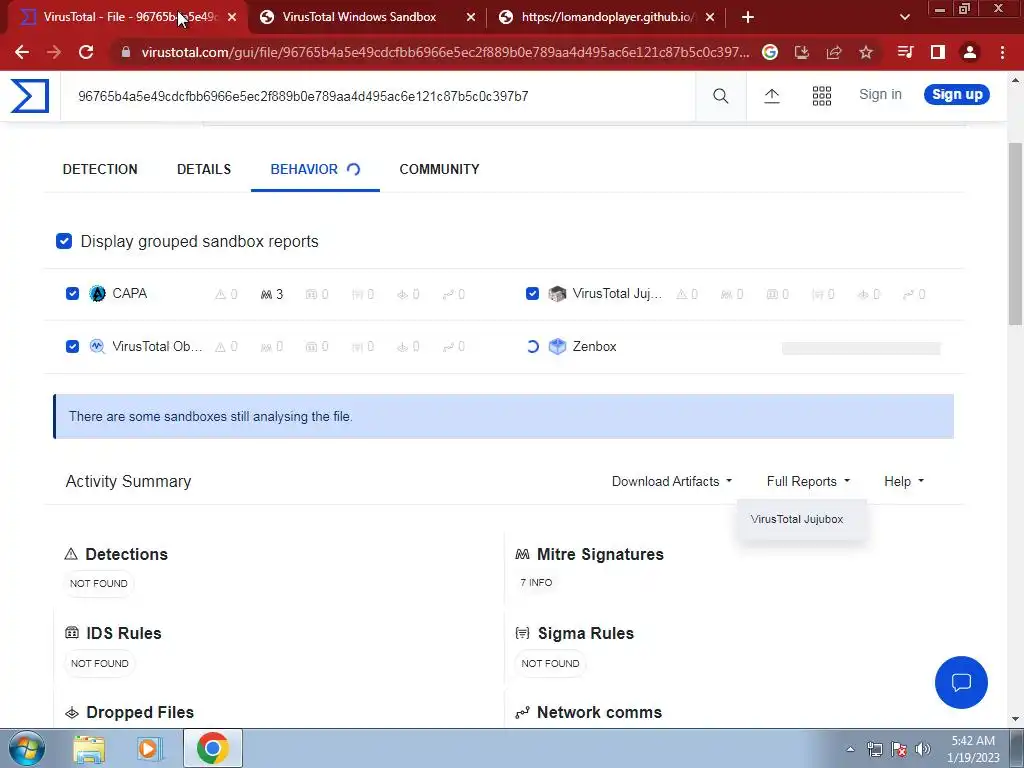Open the chat bubble button

pyautogui.click(x=961, y=682)
